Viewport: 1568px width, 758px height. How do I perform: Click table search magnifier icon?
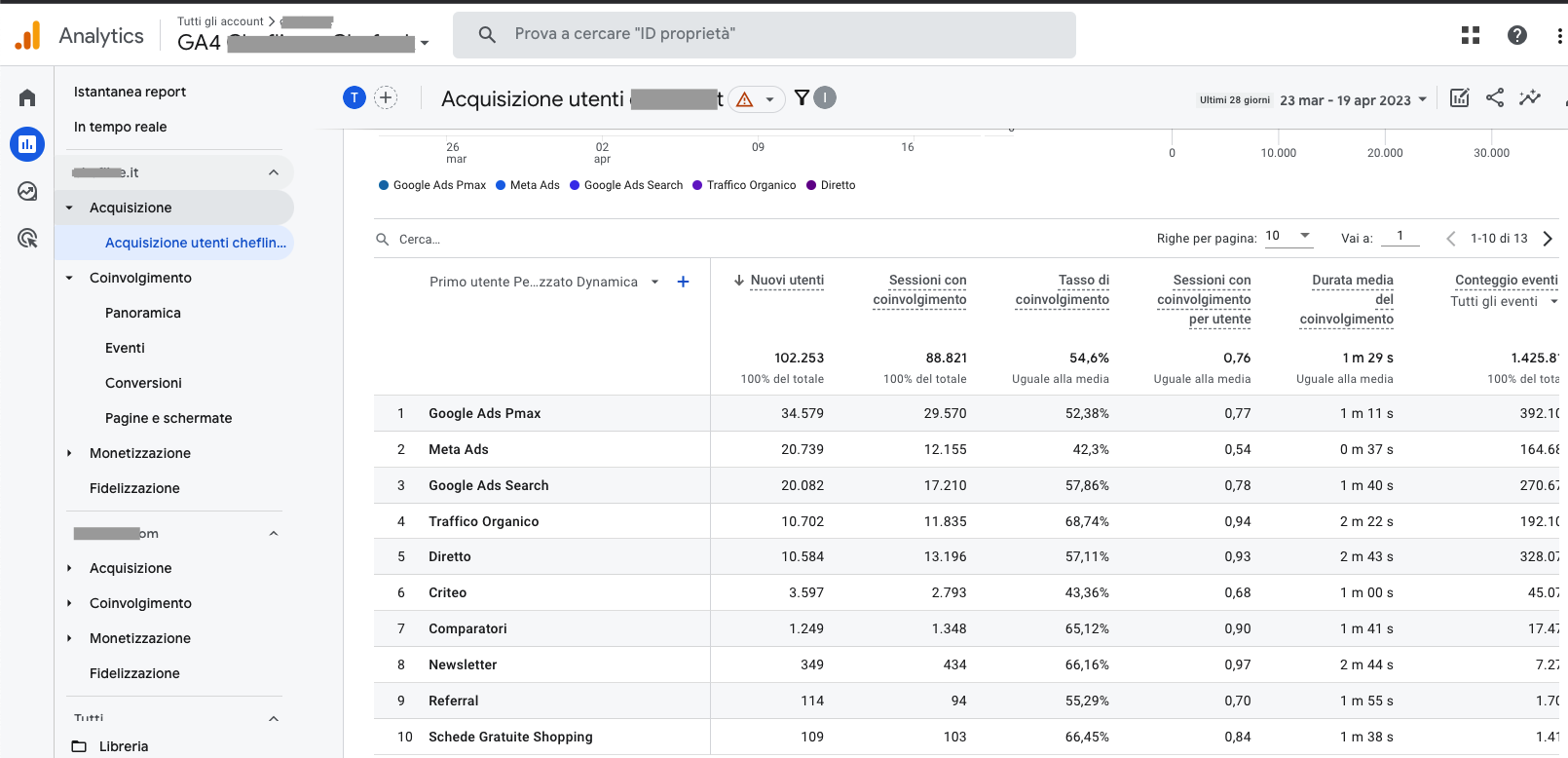click(383, 239)
